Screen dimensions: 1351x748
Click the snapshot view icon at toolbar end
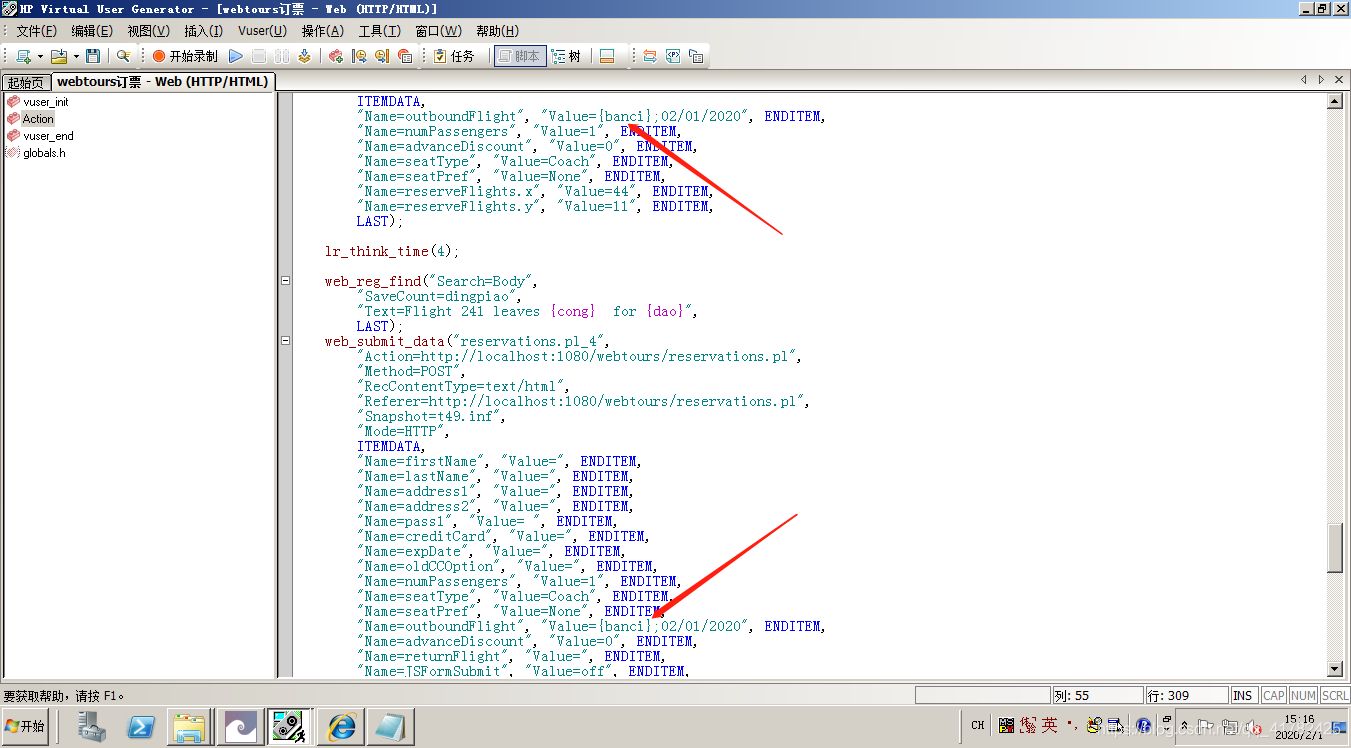(x=696, y=56)
